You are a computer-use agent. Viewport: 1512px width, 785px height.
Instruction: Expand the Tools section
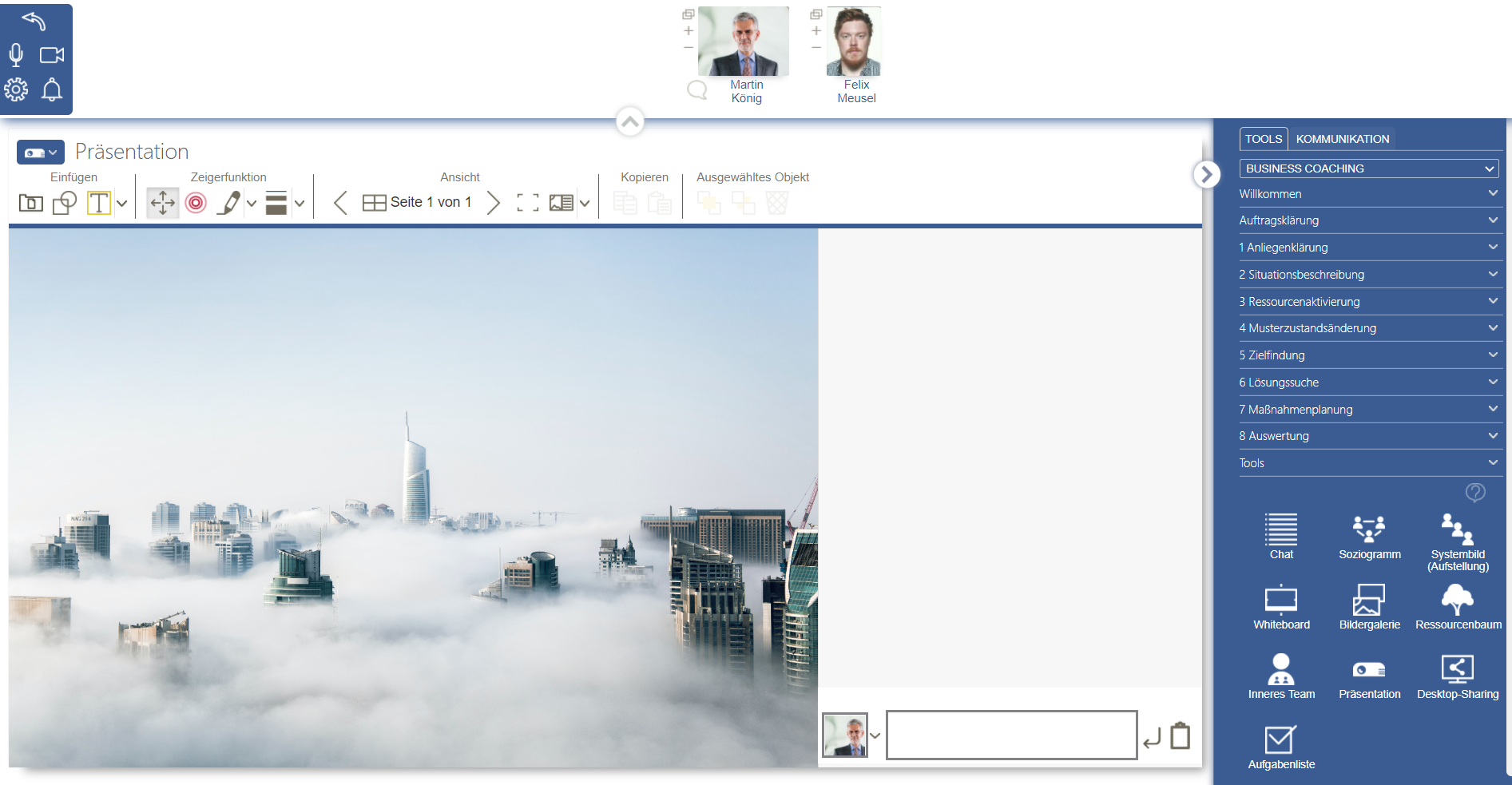coord(1369,463)
